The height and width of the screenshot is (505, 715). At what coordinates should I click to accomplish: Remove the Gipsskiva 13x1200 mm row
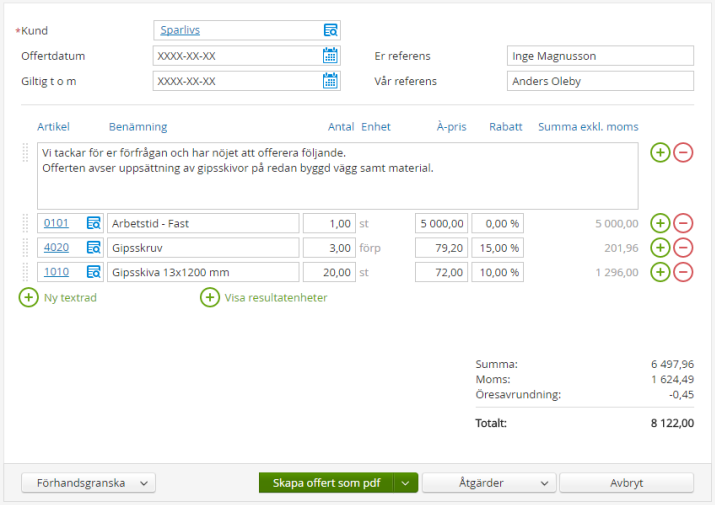[x=683, y=271]
